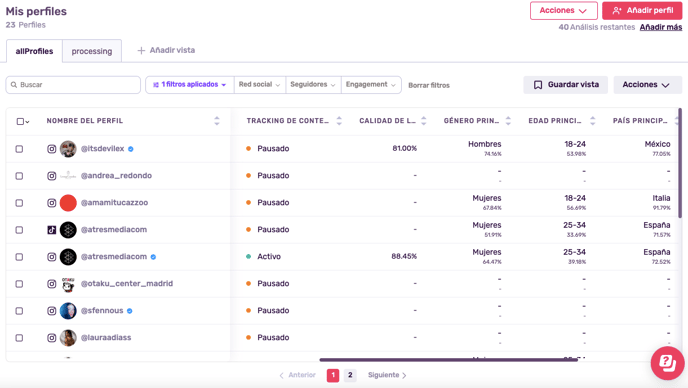Open @sfennous profile avatar
This screenshot has width=688, height=388.
pyautogui.click(x=68, y=311)
